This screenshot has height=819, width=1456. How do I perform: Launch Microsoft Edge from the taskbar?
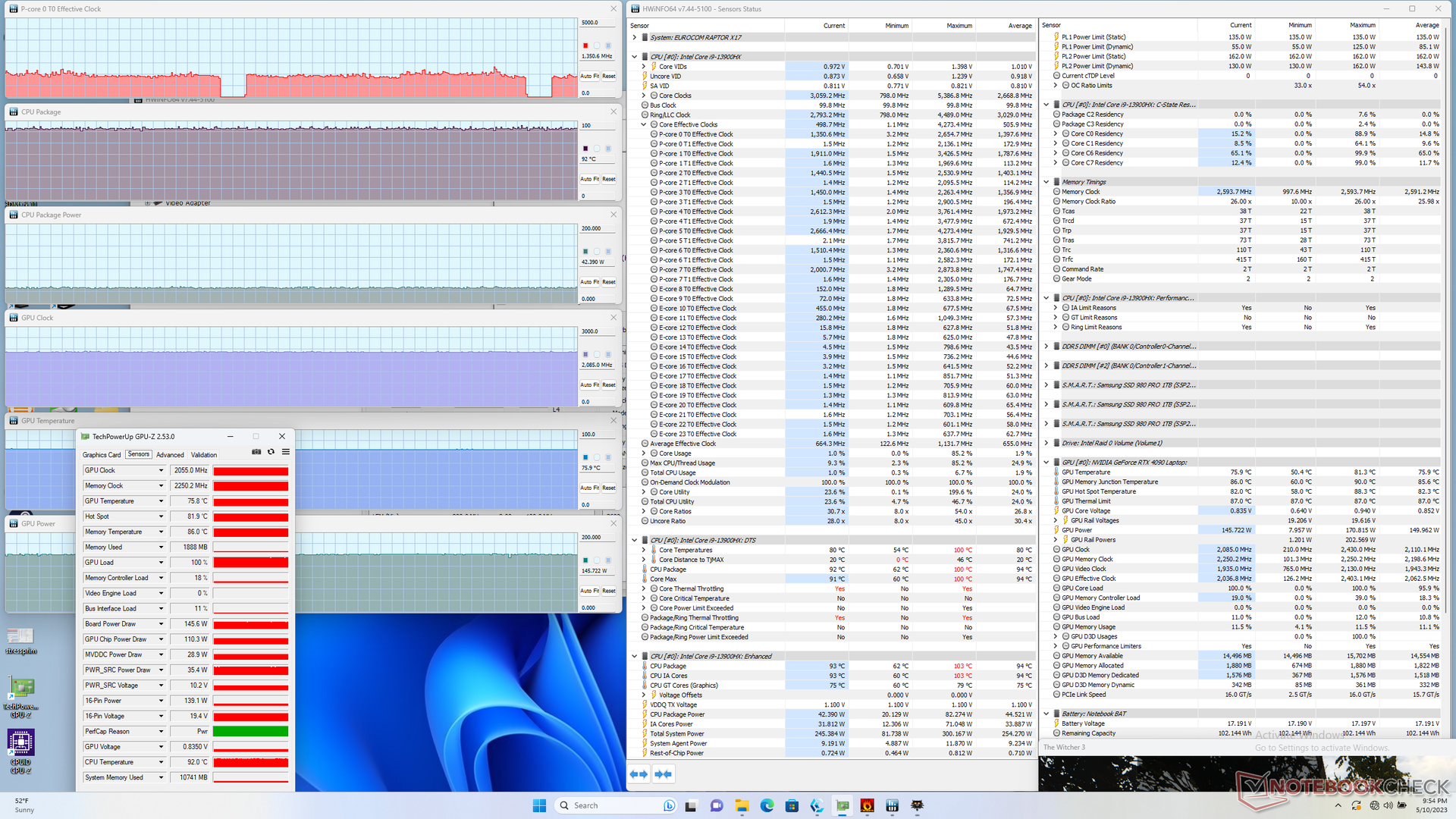tap(767, 805)
